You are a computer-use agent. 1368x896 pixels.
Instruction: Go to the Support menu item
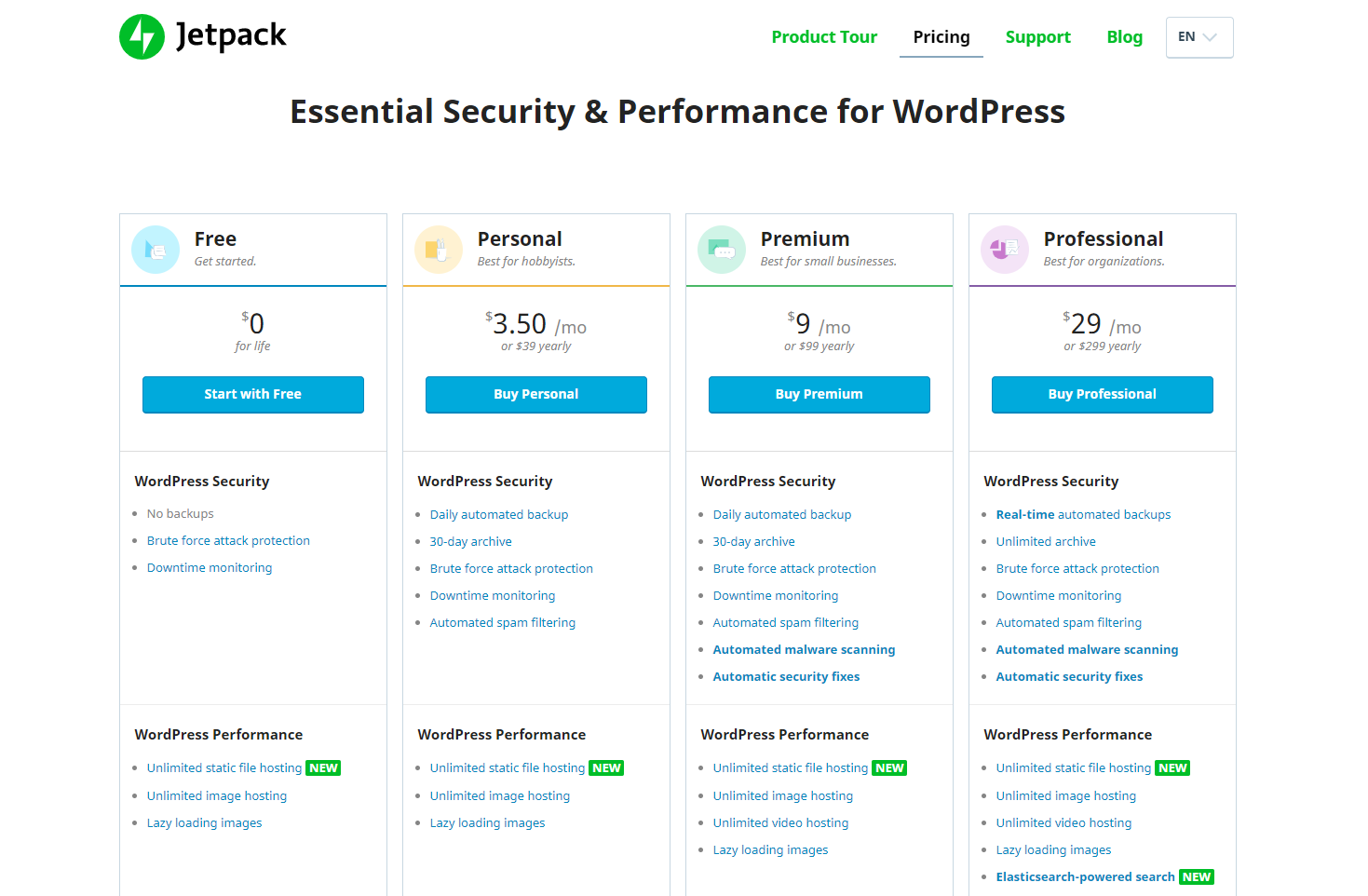pyautogui.click(x=1037, y=37)
